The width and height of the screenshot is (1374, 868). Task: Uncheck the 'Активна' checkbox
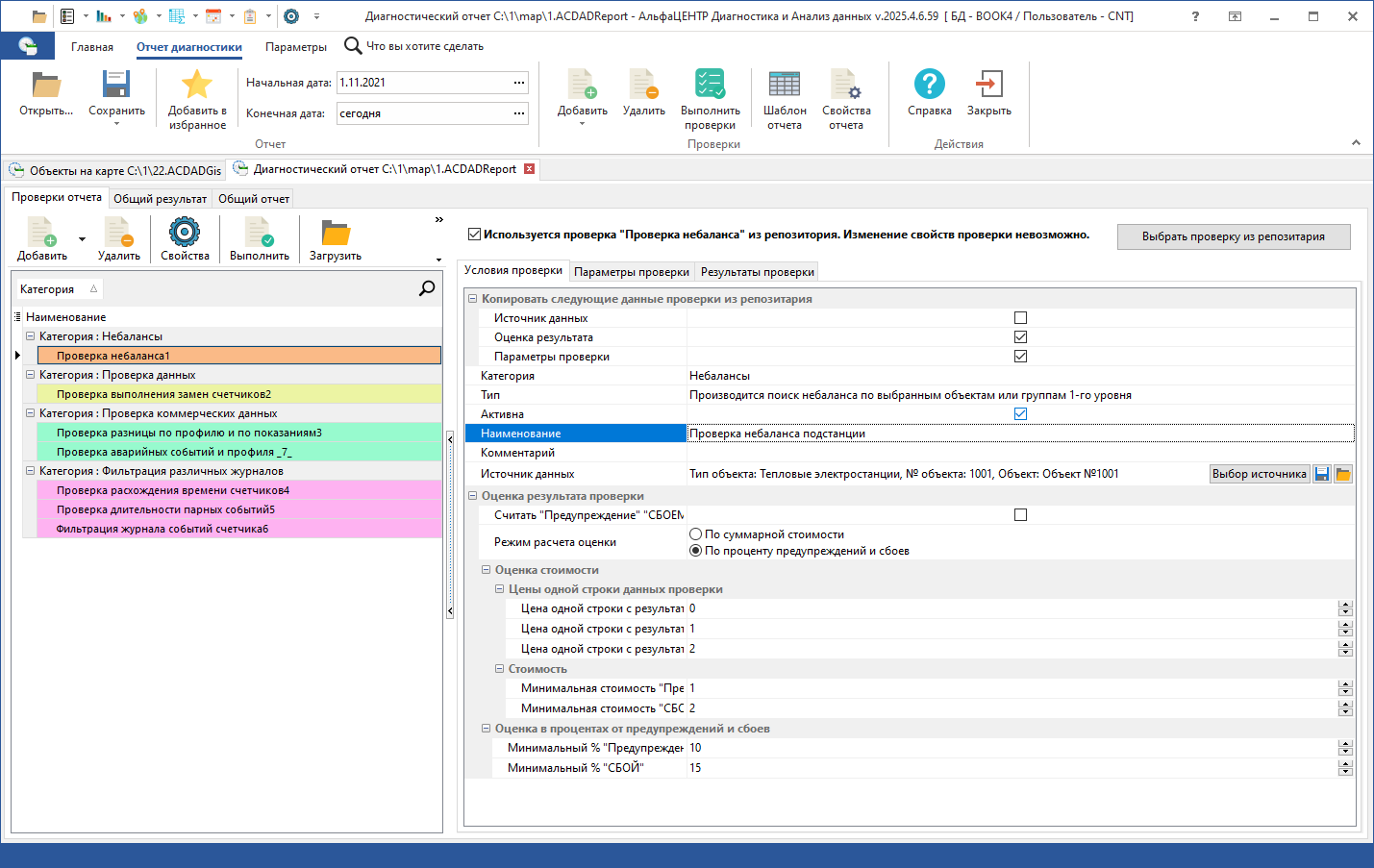(1020, 413)
